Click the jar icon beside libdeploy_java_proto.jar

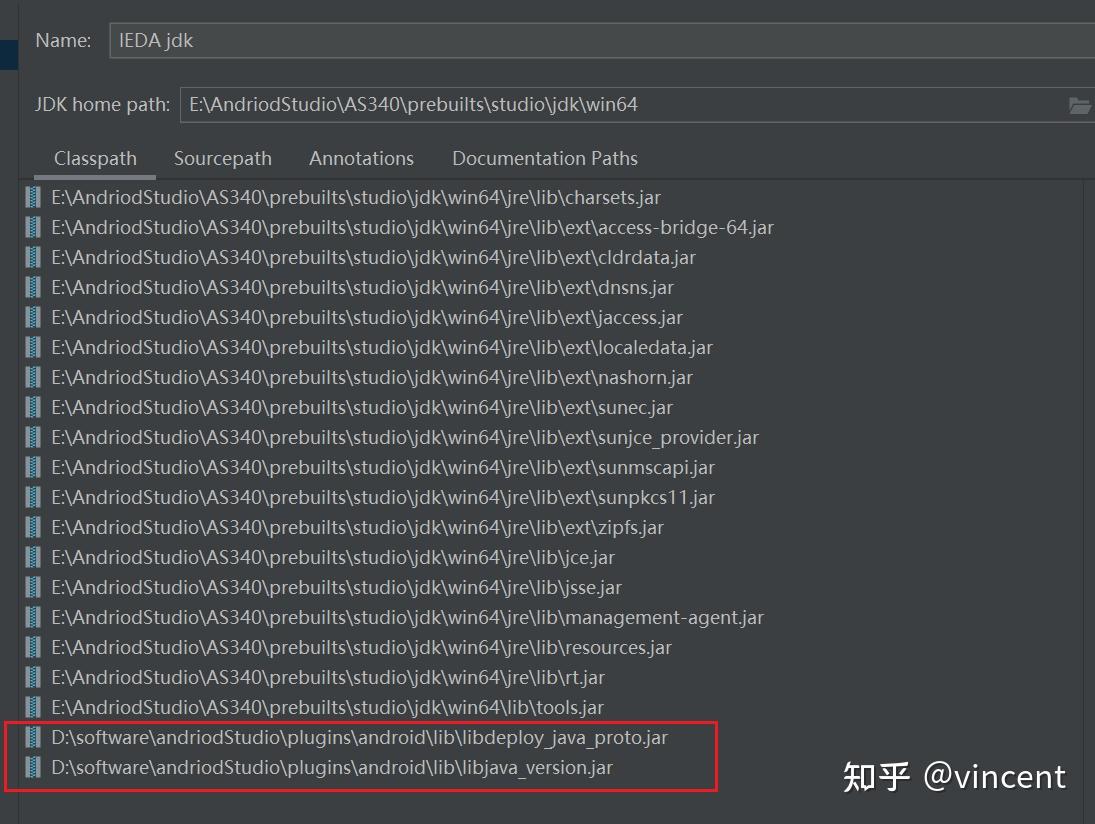(31, 738)
